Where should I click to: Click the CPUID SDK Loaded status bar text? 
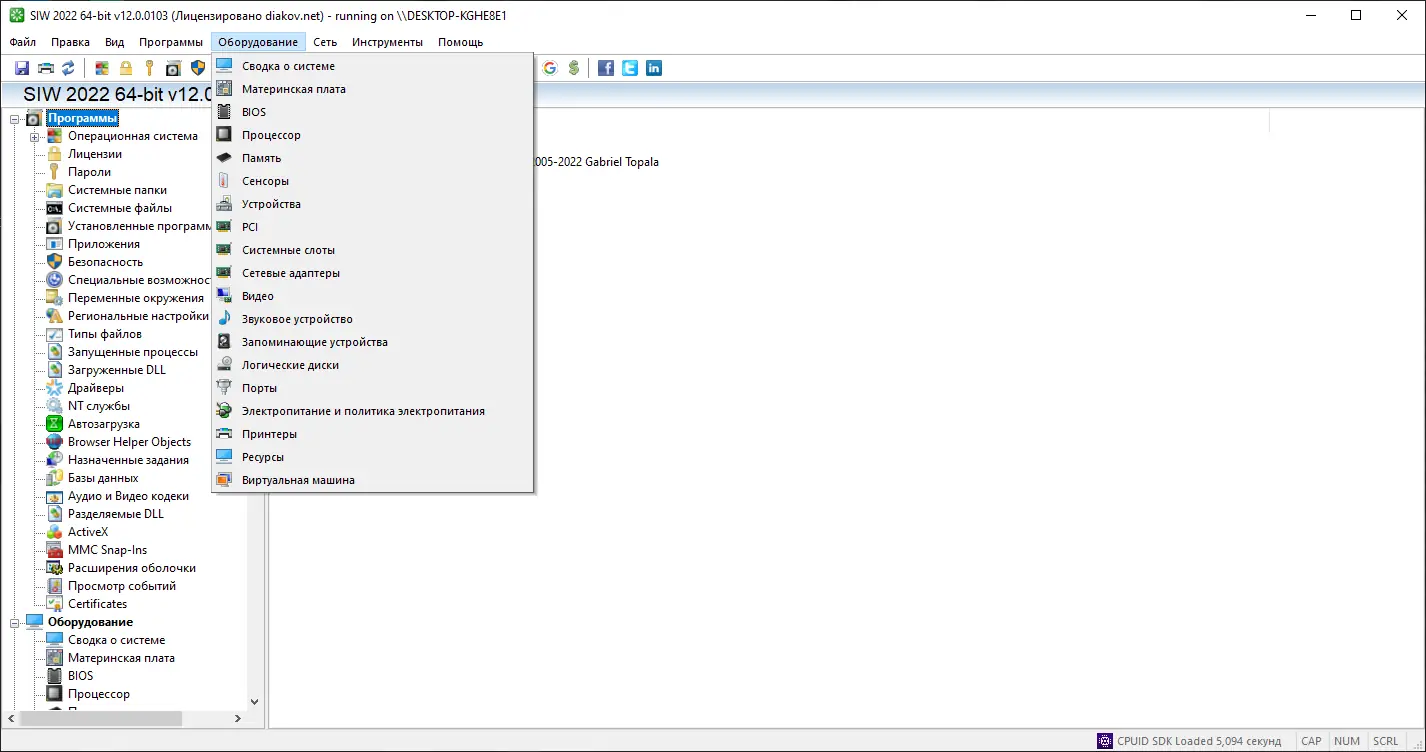tap(1199, 741)
